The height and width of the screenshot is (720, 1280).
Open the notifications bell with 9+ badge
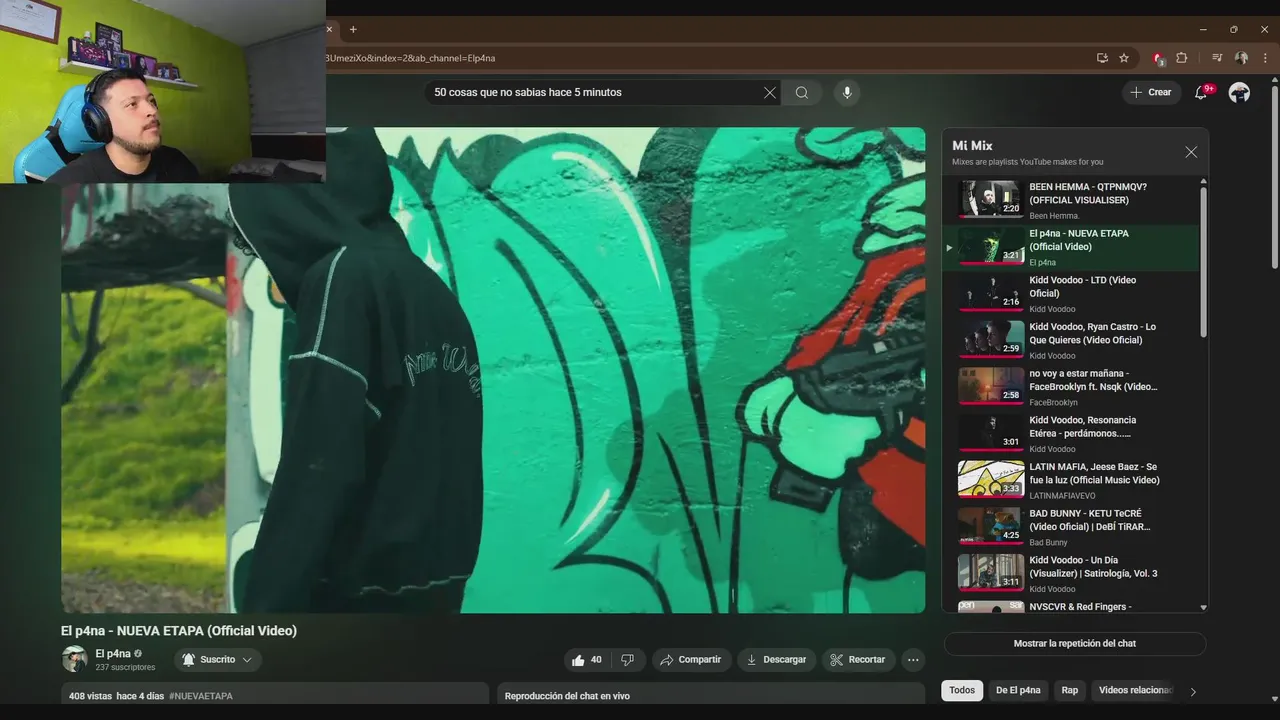point(1203,92)
